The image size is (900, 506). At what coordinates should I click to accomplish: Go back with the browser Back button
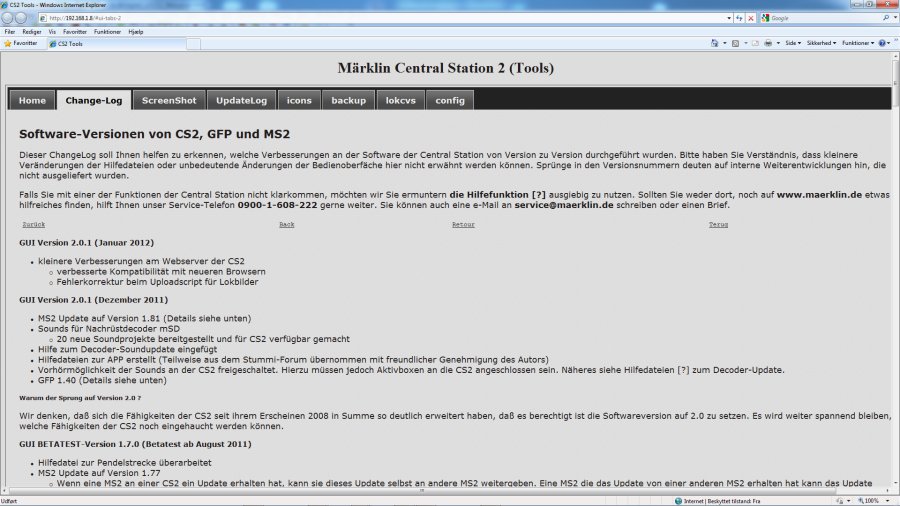click(x=7, y=18)
